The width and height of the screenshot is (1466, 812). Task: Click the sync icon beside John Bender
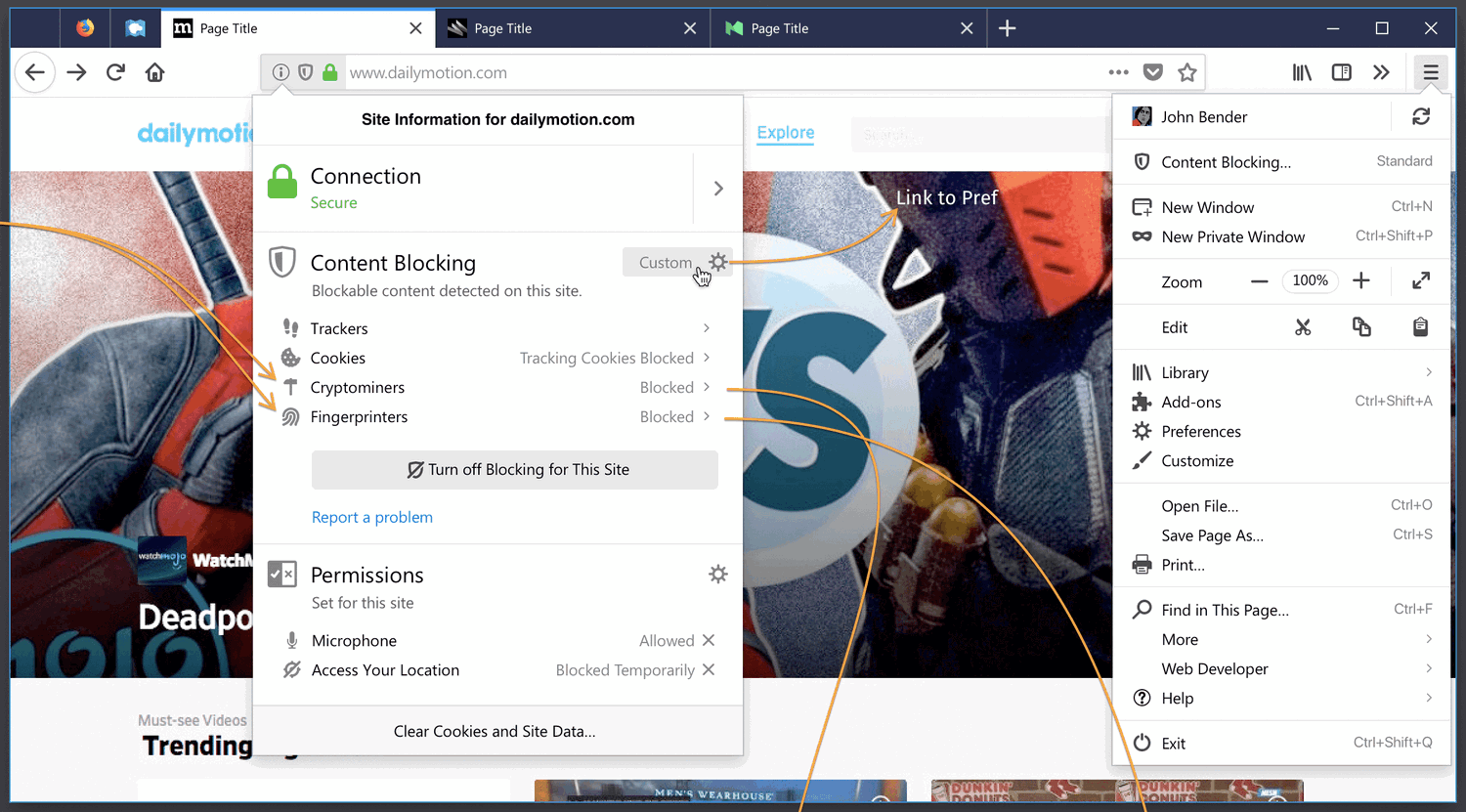(1421, 117)
